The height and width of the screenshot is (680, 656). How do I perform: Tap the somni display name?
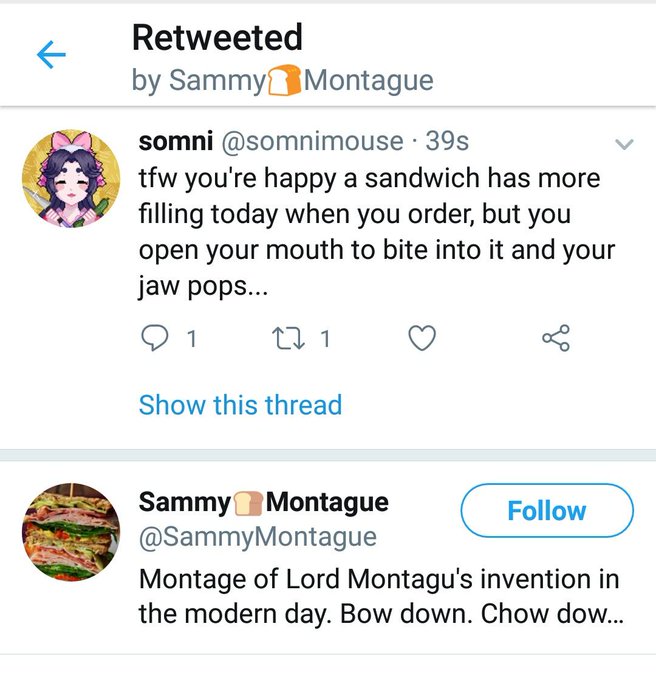click(x=176, y=141)
